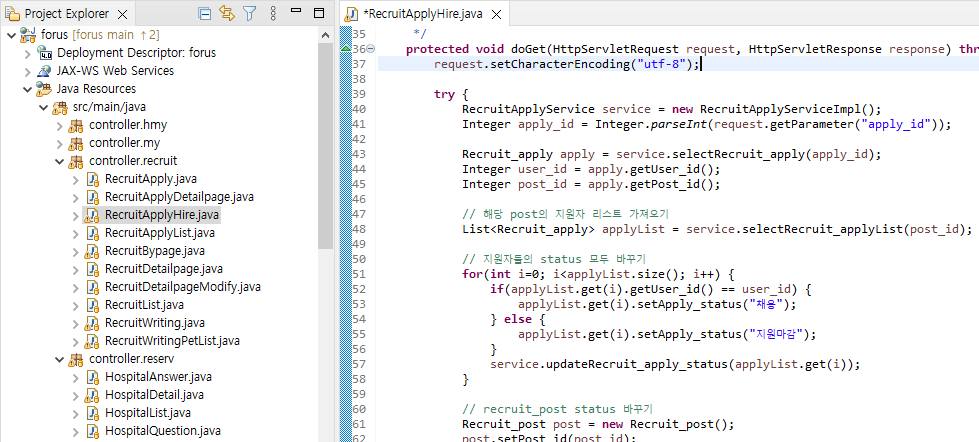Click the Java Resources icon

click(x=44, y=89)
